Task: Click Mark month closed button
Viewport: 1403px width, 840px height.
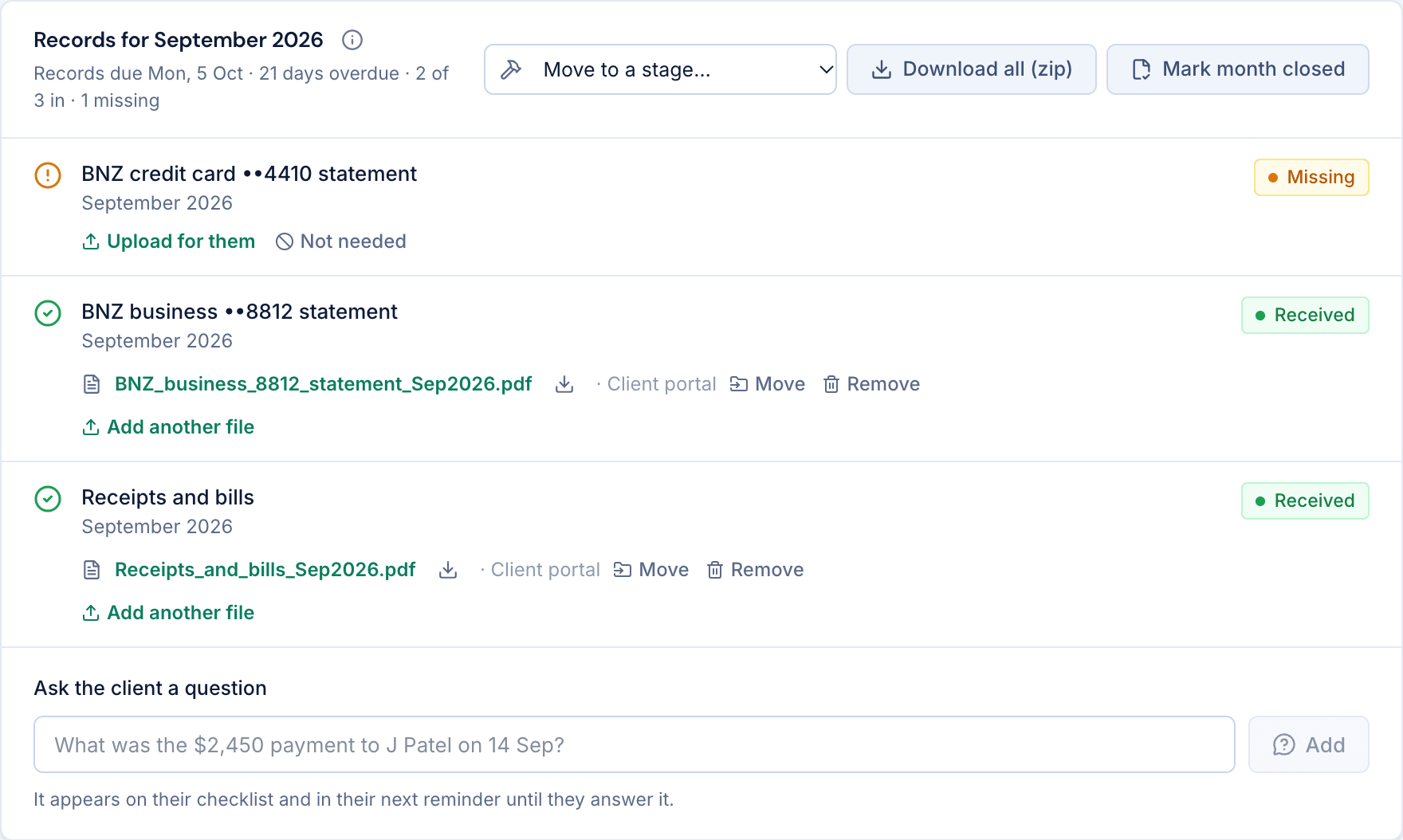Action: (1237, 69)
